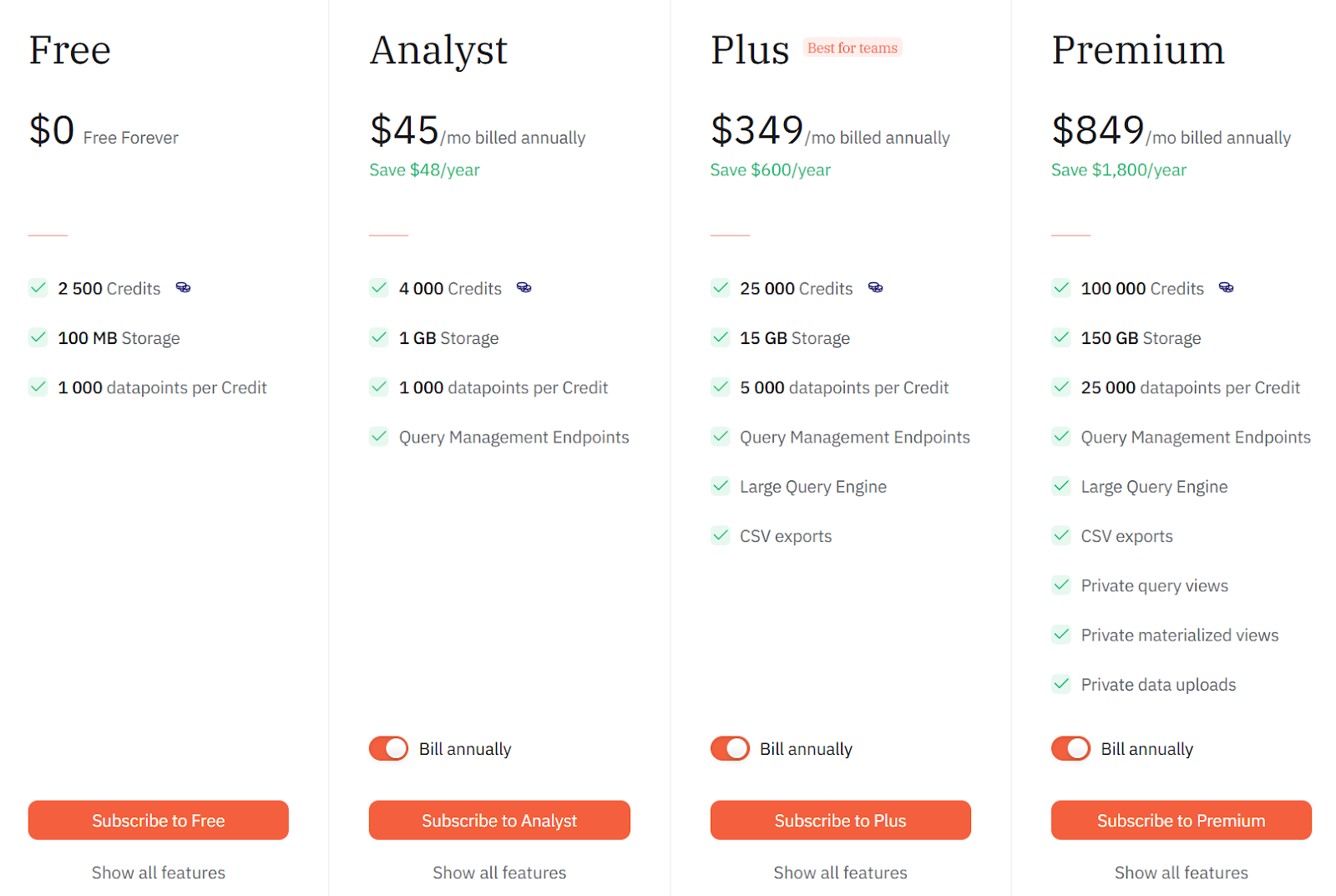Select Subscribe to Premium button
The image size is (1336, 896).
point(1182,820)
